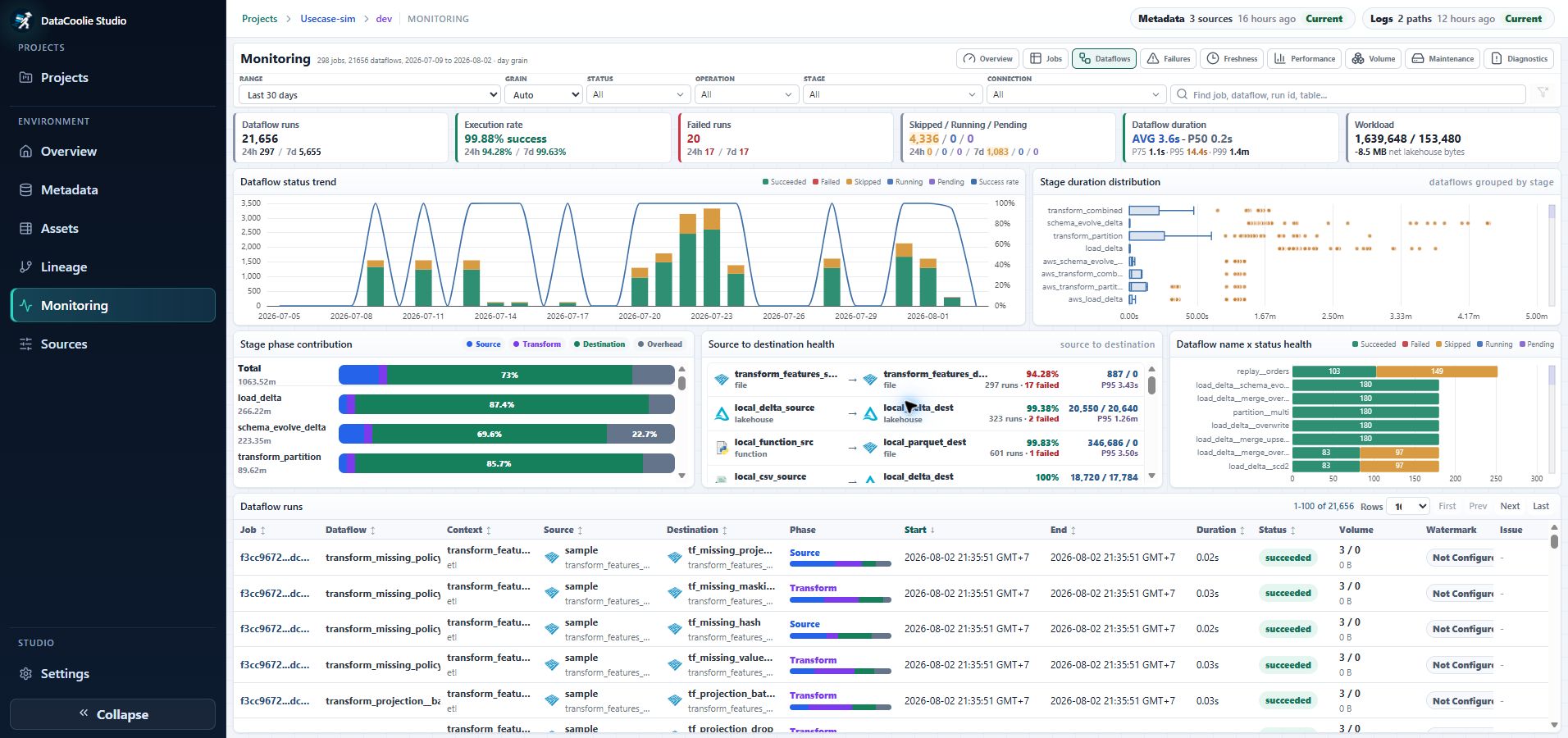The width and height of the screenshot is (1568, 738).
Task: Sort the table by Job column
Action: pyautogui.click(x=253, y=530)
